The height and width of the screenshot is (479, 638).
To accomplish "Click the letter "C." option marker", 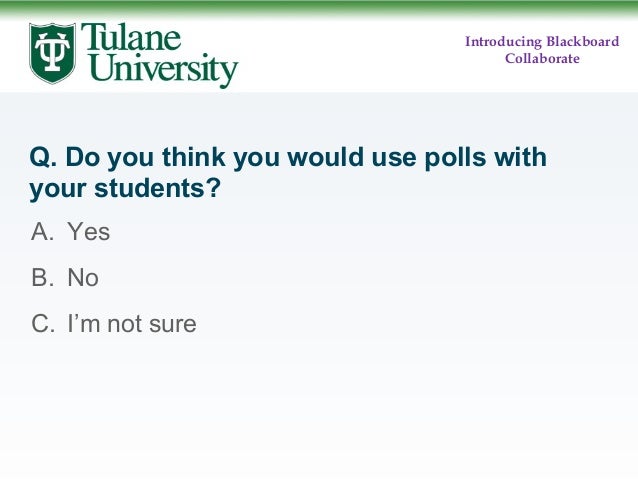I will tap(43, 324).
